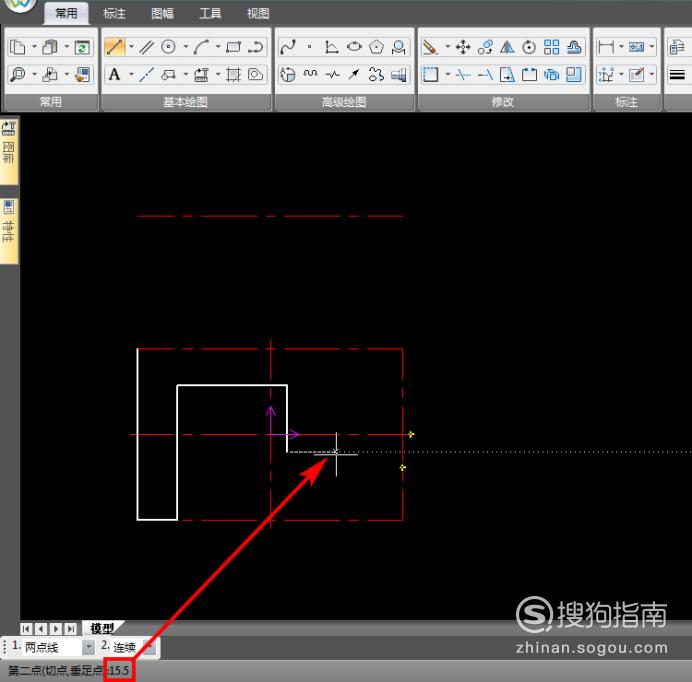Image resolution: width=692 pixels, height=682 pixels.
Task: Click the Offset curve tool
Action: (574, 47)
